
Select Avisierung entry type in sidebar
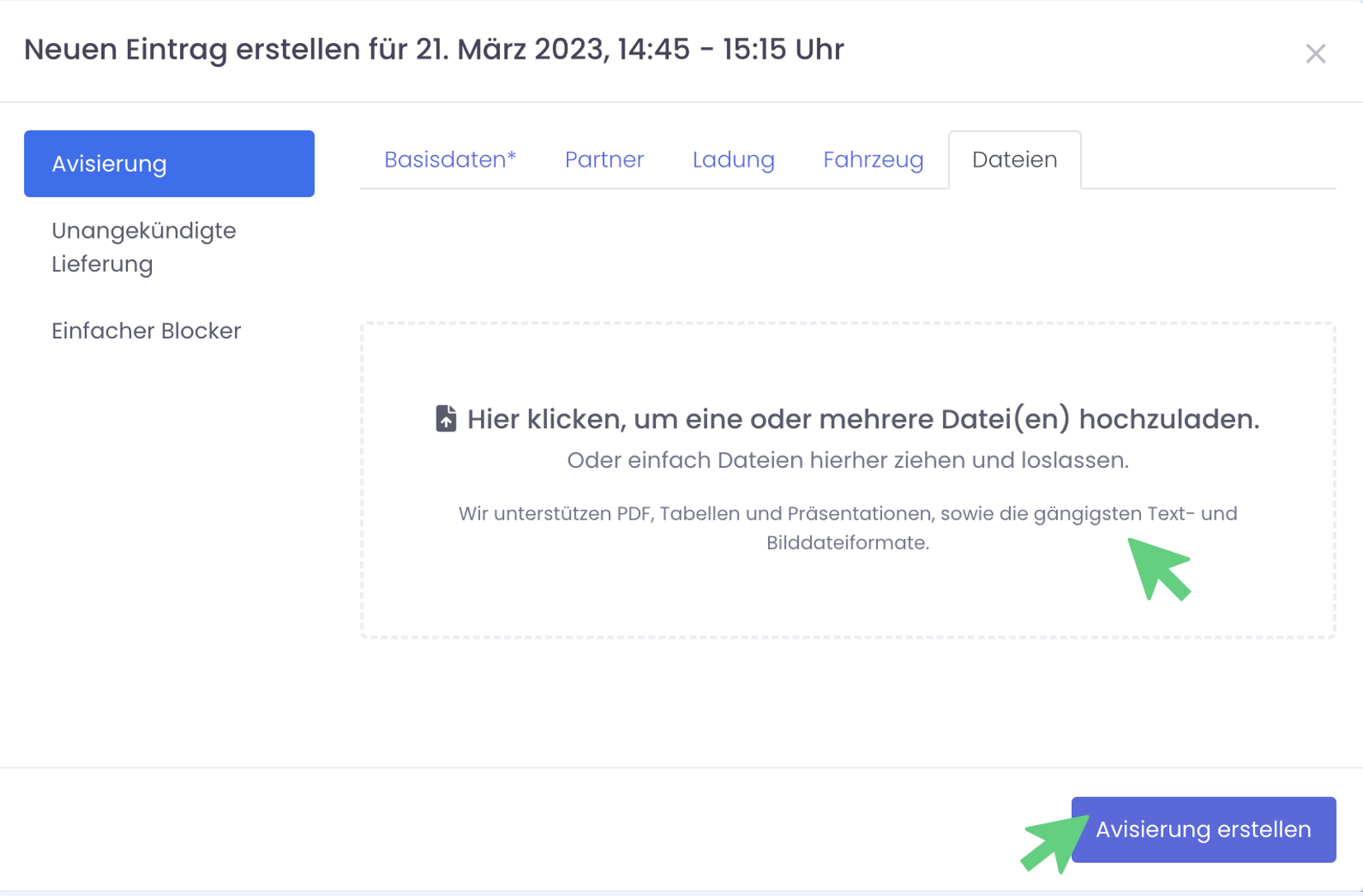[x=169, y=163]
